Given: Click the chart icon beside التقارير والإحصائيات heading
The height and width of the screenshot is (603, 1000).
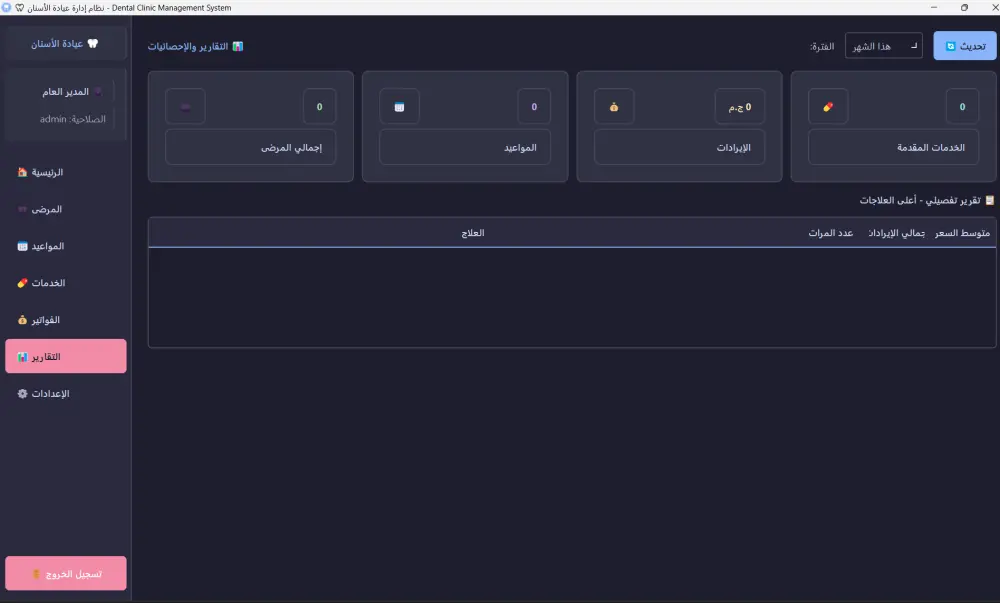Looking at the screenshot, I should pyautogui.click(x=238, y=47).
